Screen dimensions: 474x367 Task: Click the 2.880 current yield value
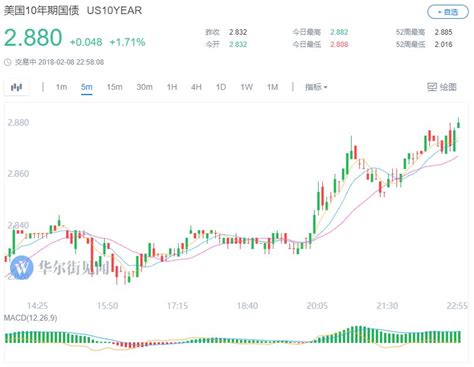[33, 37]
